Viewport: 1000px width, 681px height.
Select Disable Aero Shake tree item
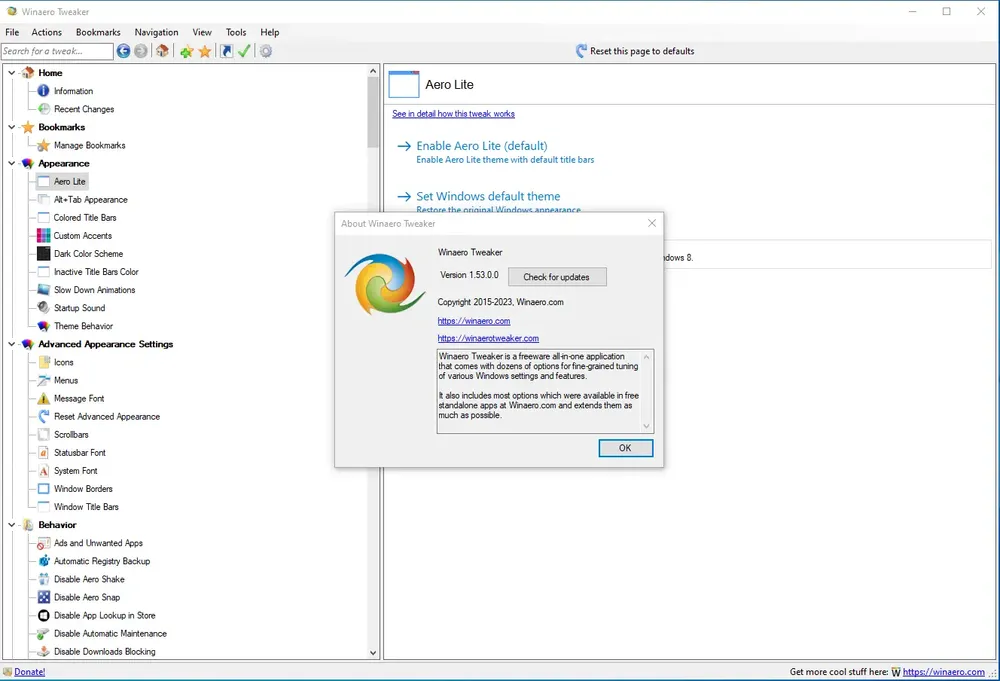(89, 579)
